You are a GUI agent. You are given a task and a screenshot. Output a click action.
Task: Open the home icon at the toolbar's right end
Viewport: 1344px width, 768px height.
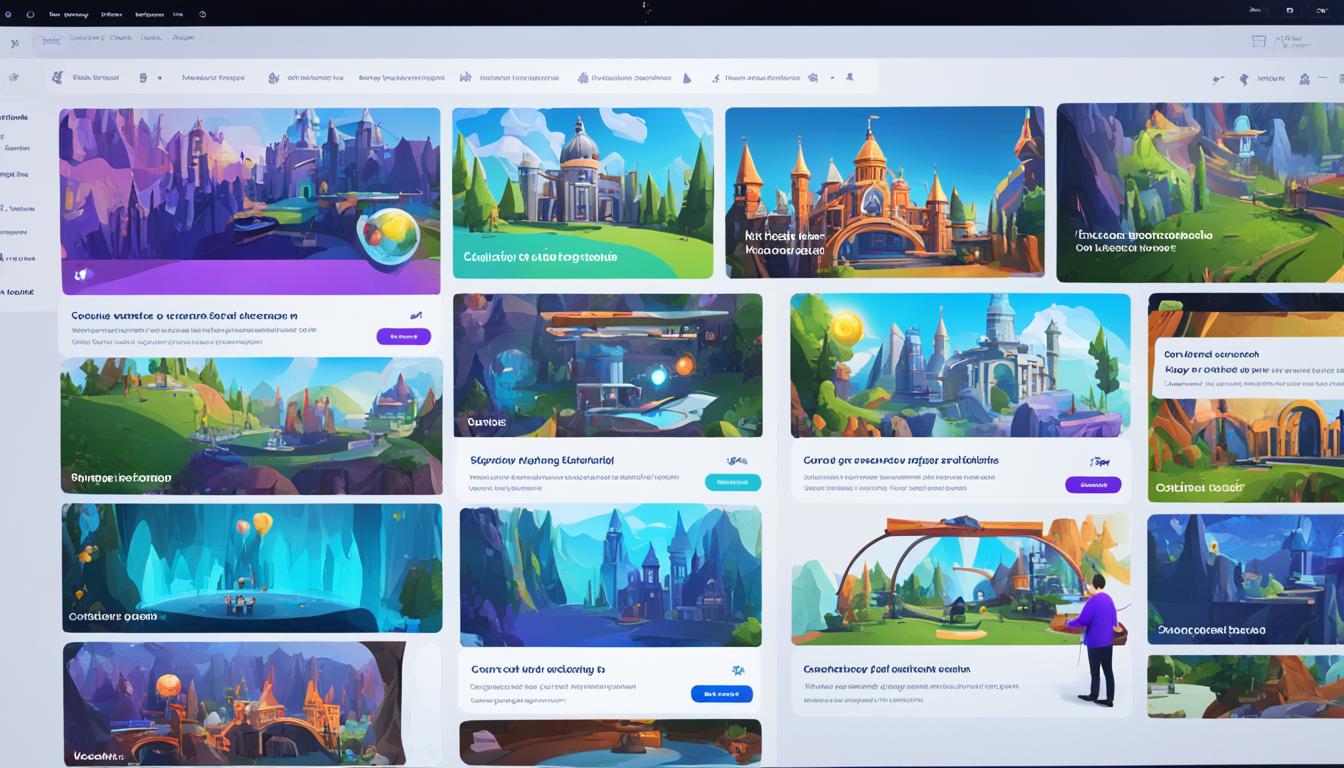click(x=1304, y=78)
